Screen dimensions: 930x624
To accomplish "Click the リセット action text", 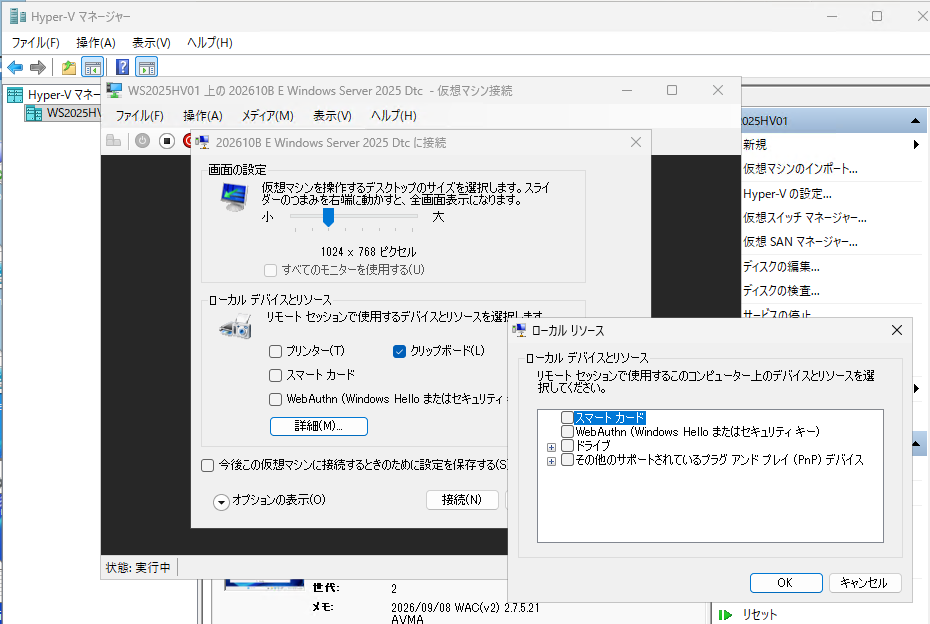I will [760, 615].
